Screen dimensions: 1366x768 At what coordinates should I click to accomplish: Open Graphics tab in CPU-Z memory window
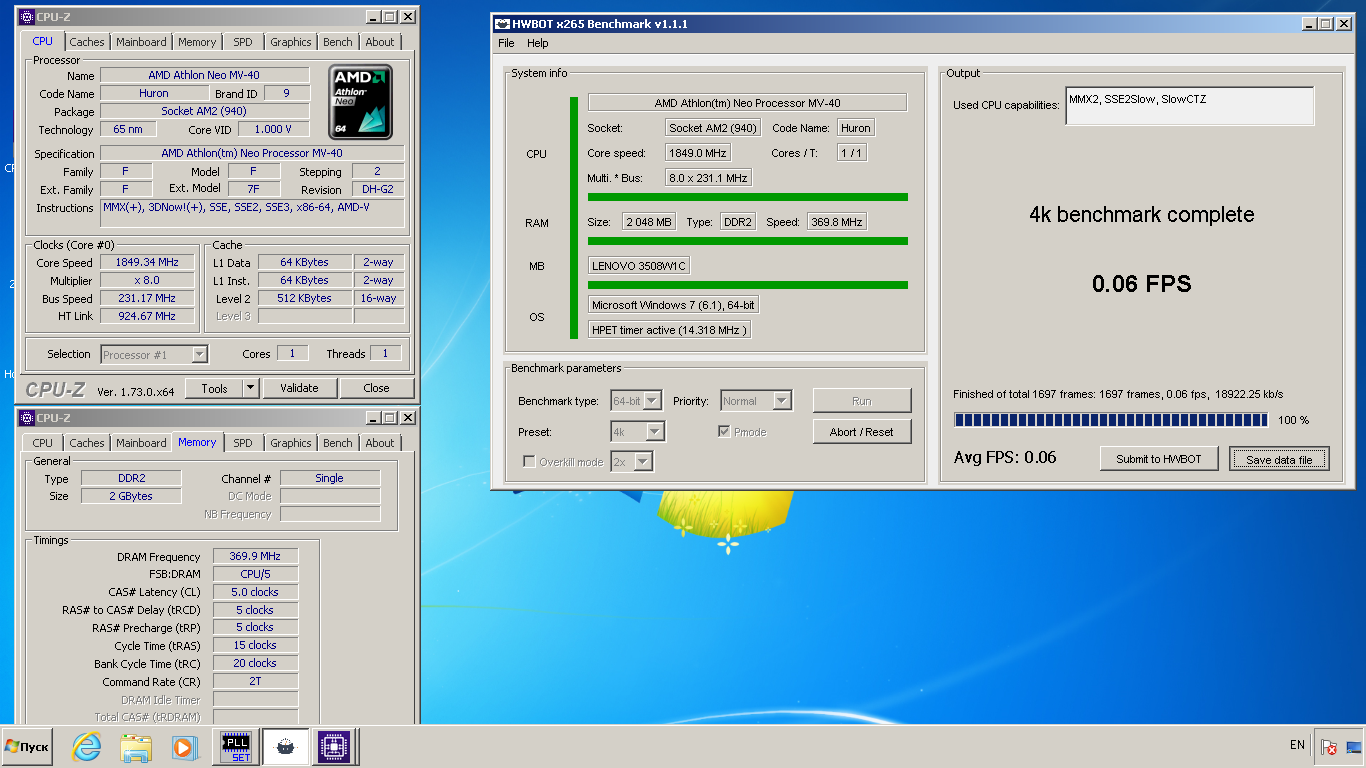click(291, 443)
